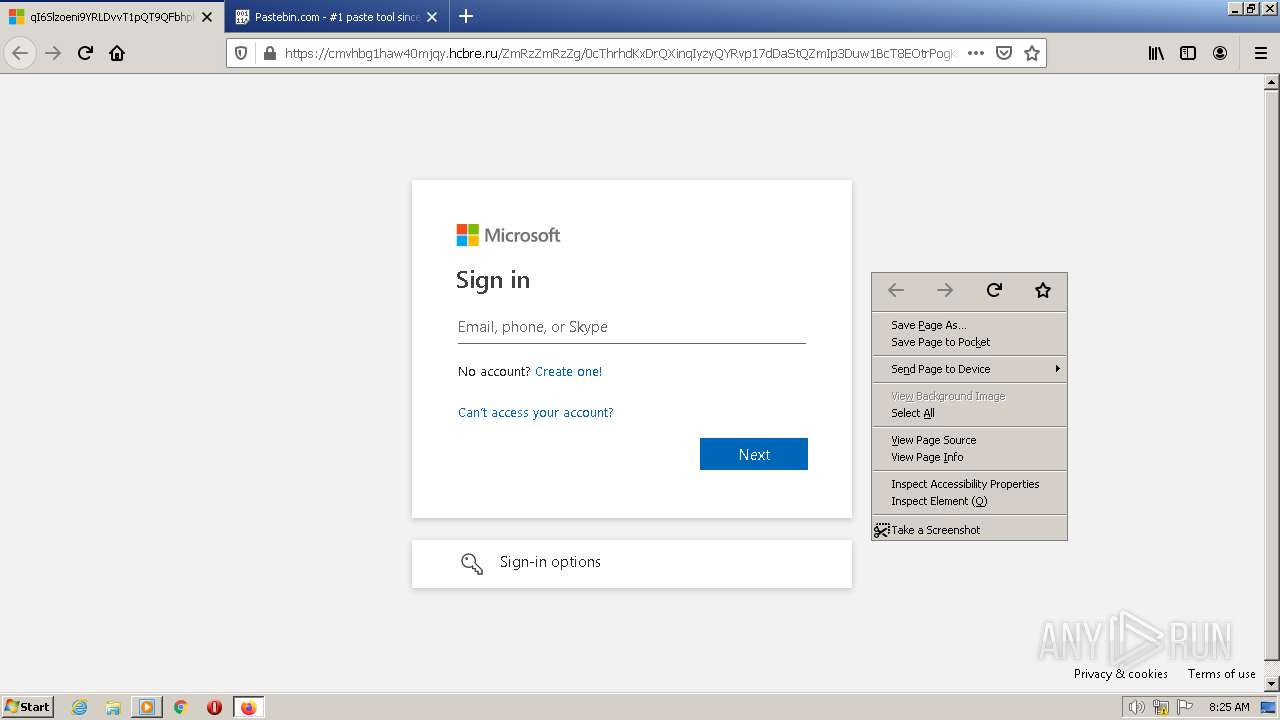Launch Internet Explorer from taskbar
Screen dimensions: 1280x720
[x=80, y=707]
